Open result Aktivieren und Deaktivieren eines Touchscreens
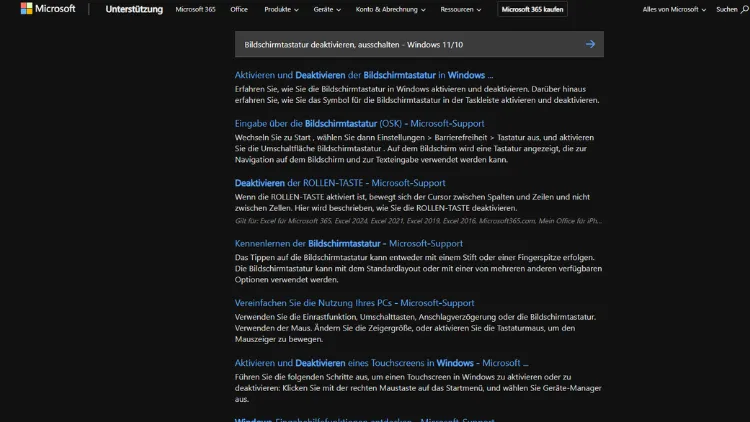 [381, 363]
